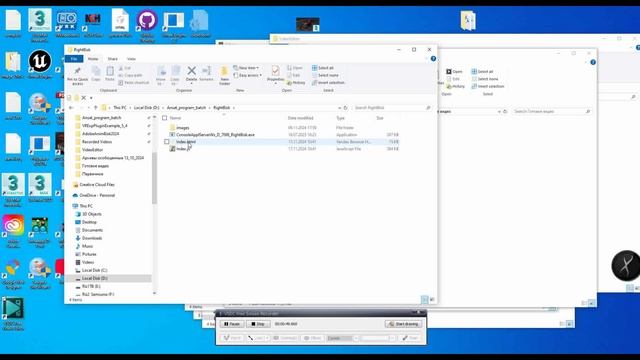Open the File tab in the ribbon
The image size is (640, 360).
74,59
